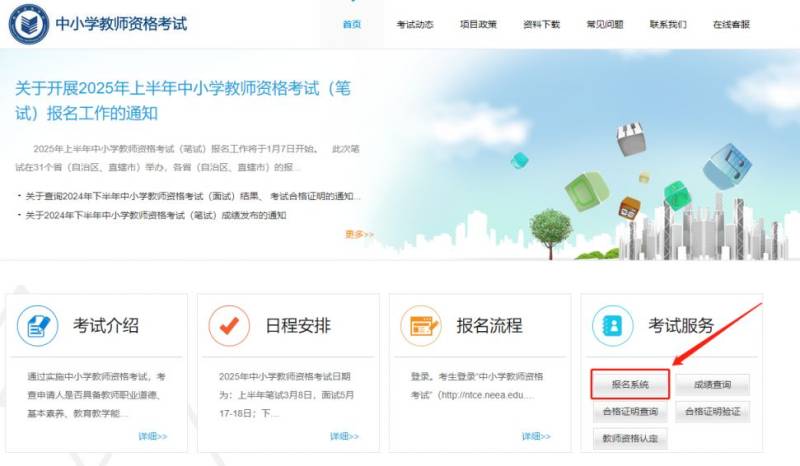Open notice about 2024下半年笔试成绩发布
Screen dimensions: 800x466
[156, 215]
